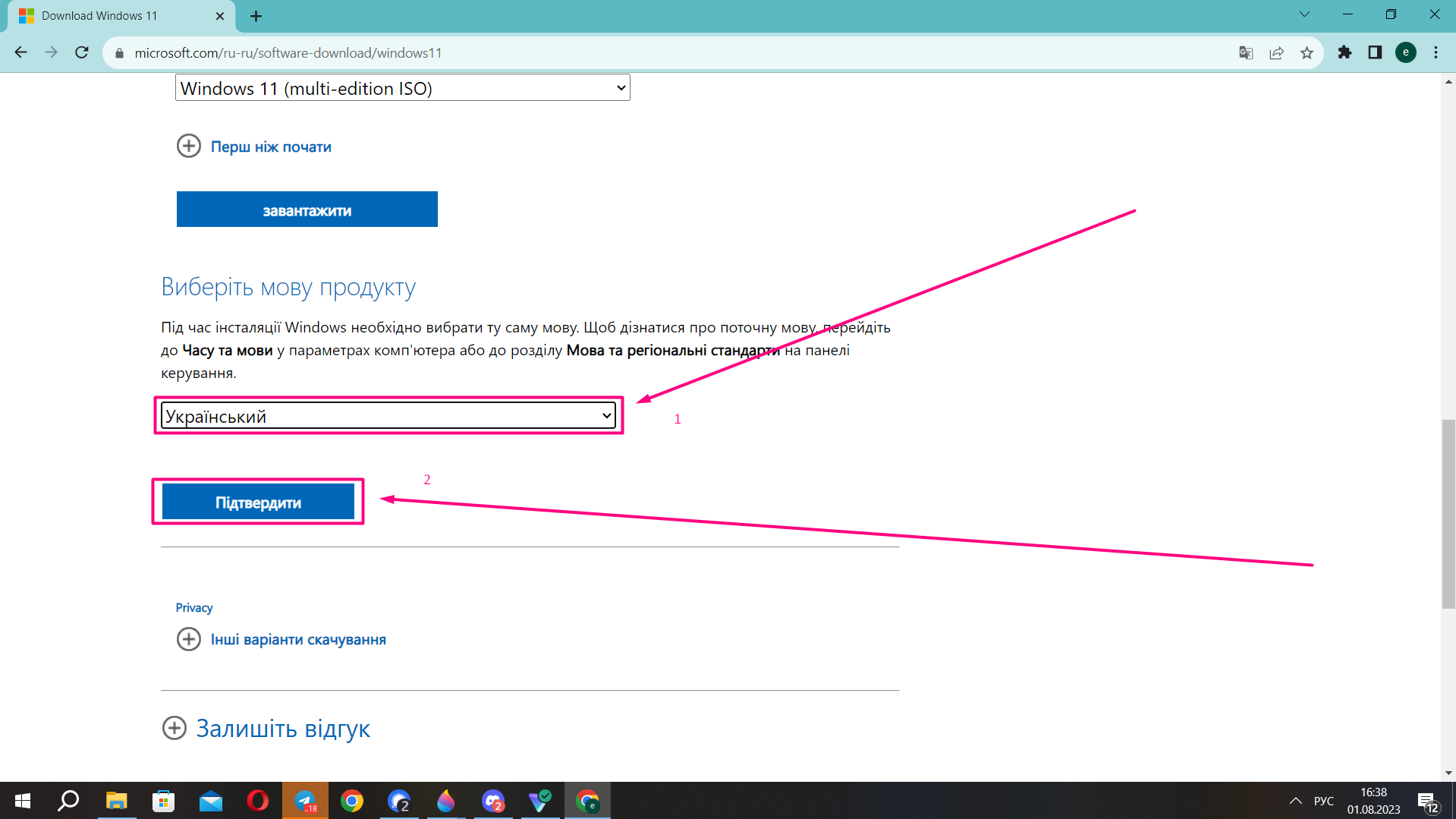Launch Opera browser from taskbar
The image size is (1456, 819).
pos(257,801)
